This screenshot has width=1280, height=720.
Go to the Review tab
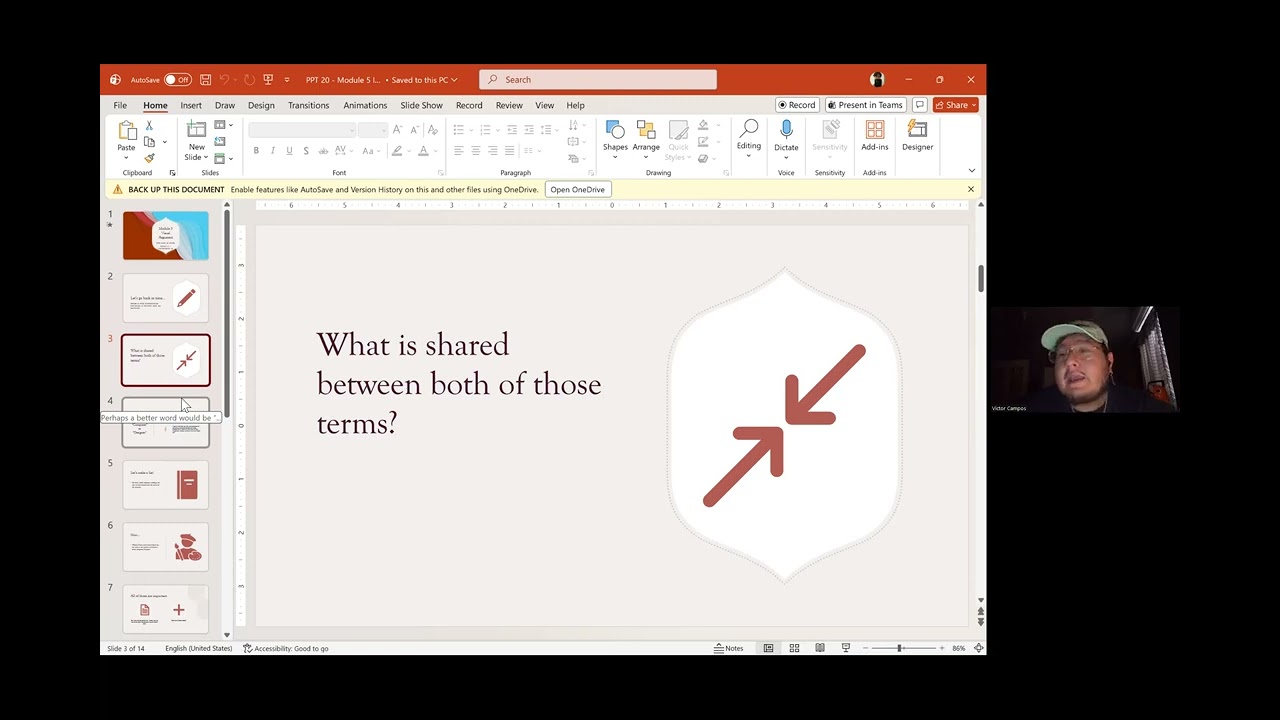tap(509, 105)
